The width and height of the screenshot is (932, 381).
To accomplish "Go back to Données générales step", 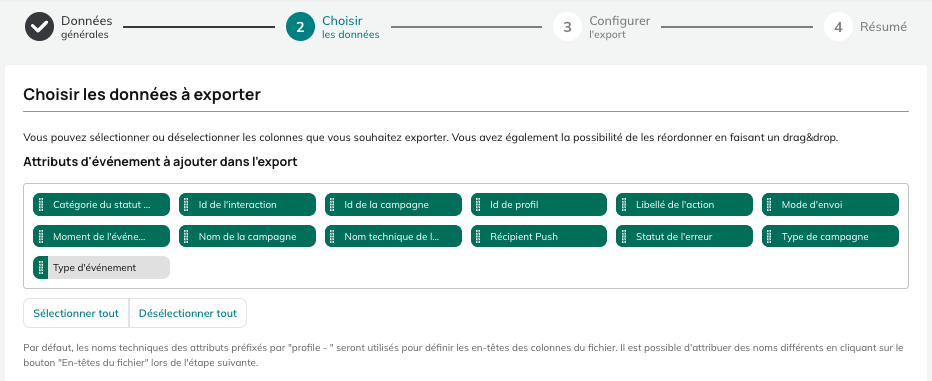I will coord(68,27).
